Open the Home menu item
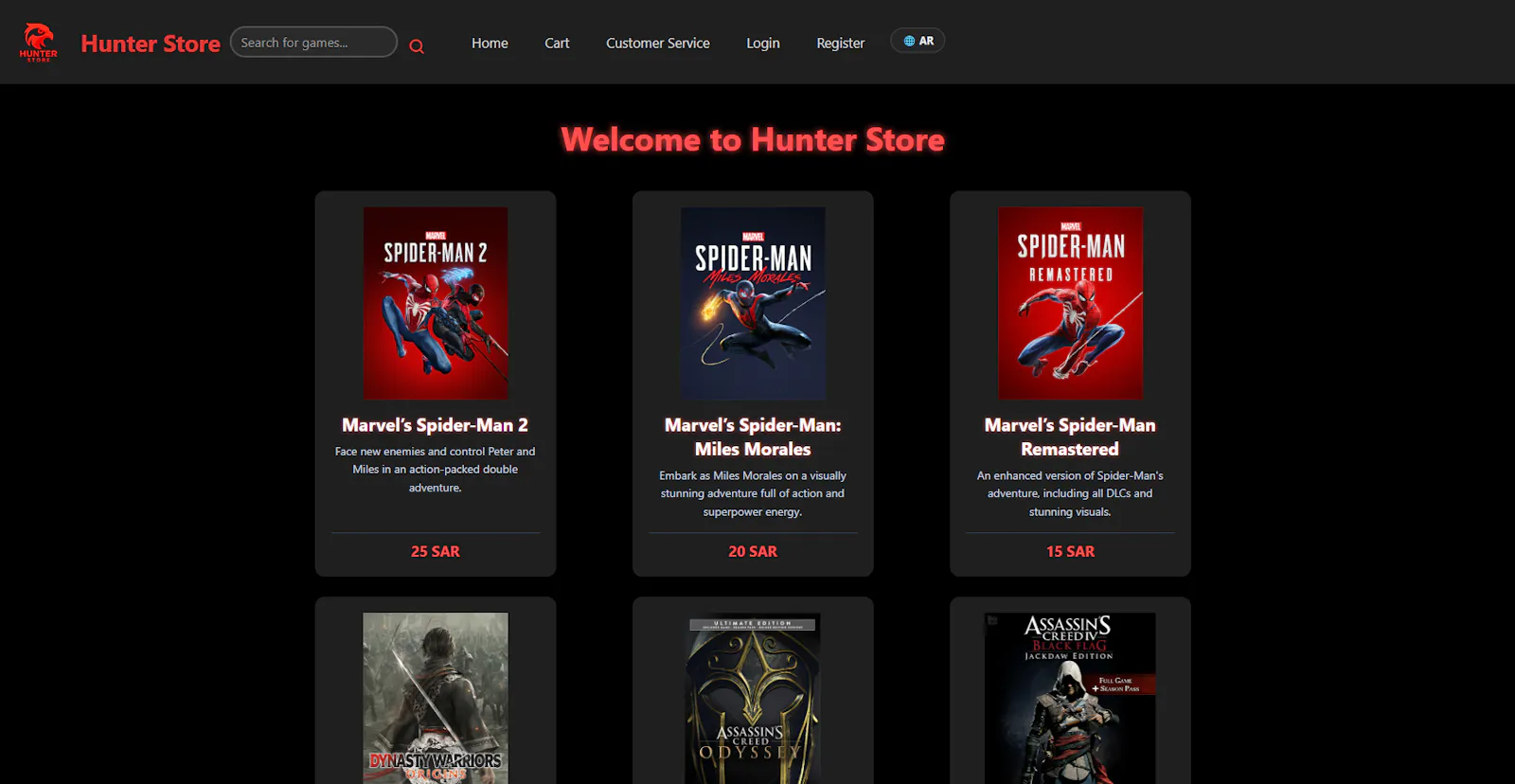This screenshot has height=784, width=1515. (490, 43)
